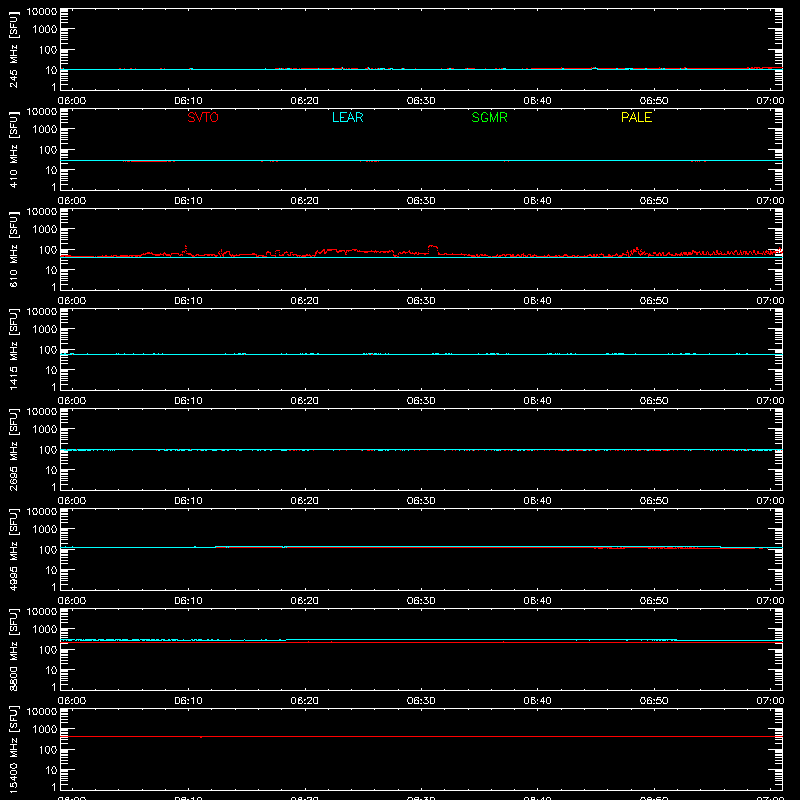Screen dimensions: 800x800
Task: Click the 06:50 time label under 2695 MHz plot
Action: tap(654, 501)
